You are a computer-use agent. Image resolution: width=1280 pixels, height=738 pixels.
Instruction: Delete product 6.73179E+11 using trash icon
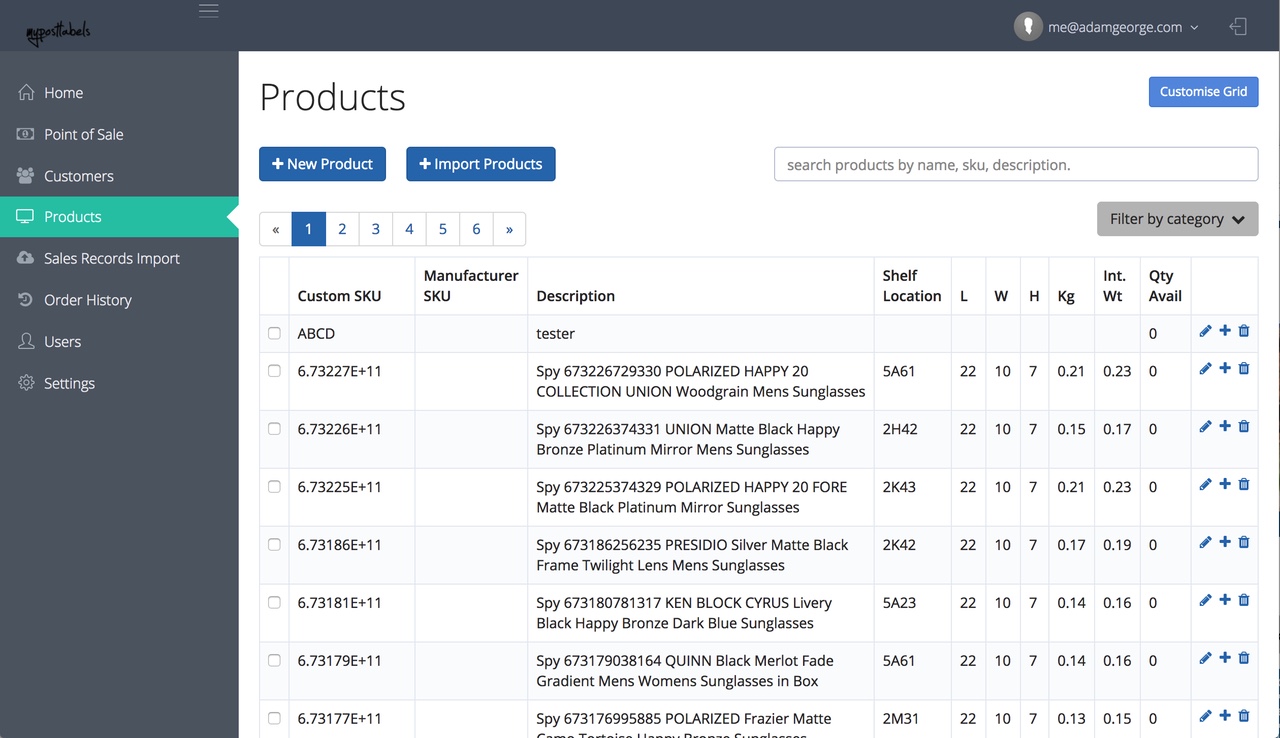(1244, 659)
